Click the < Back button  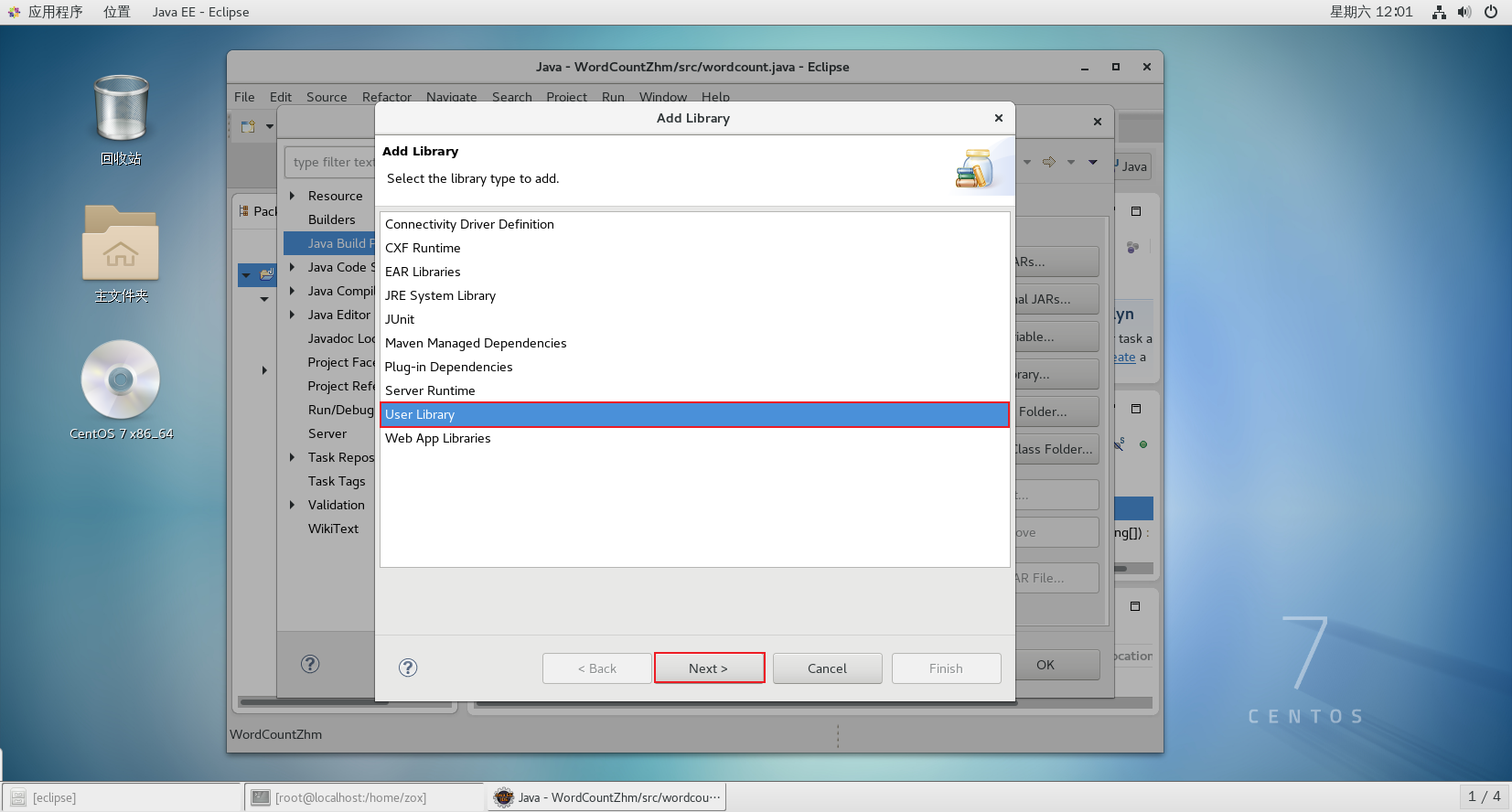click(x=597, y=668)
